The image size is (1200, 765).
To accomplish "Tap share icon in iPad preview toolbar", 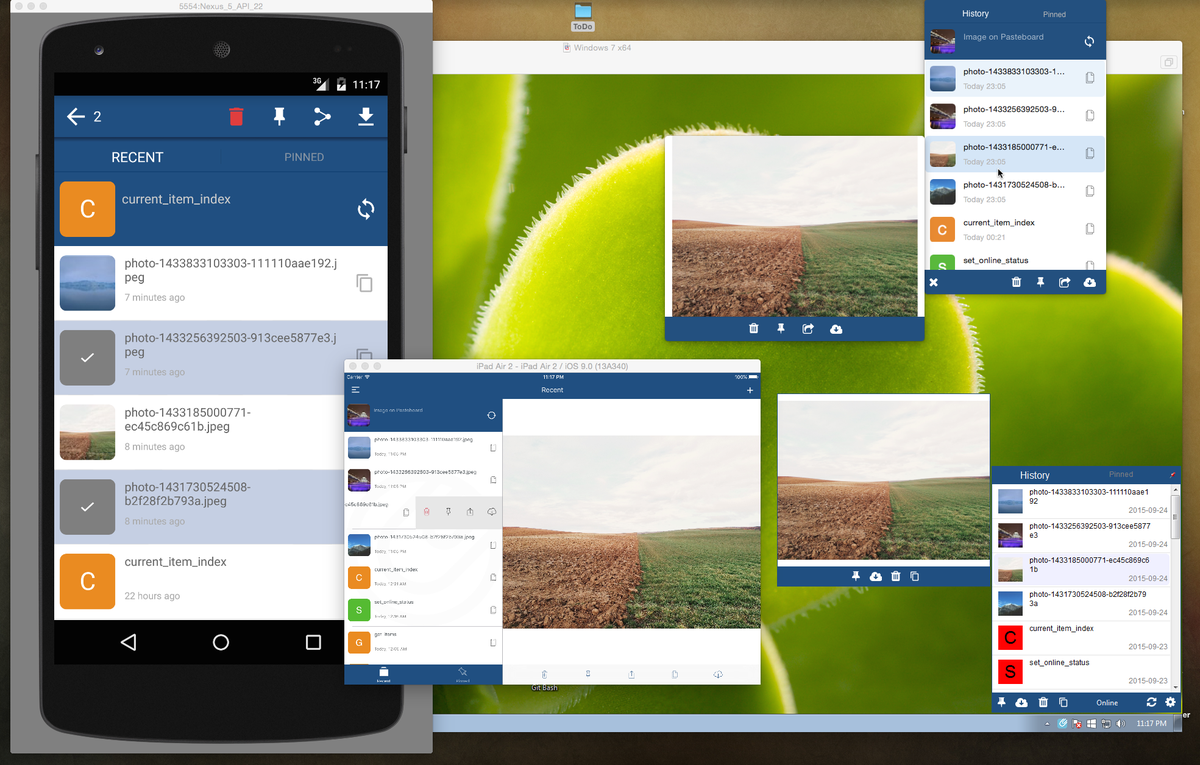I will [631, 675].
